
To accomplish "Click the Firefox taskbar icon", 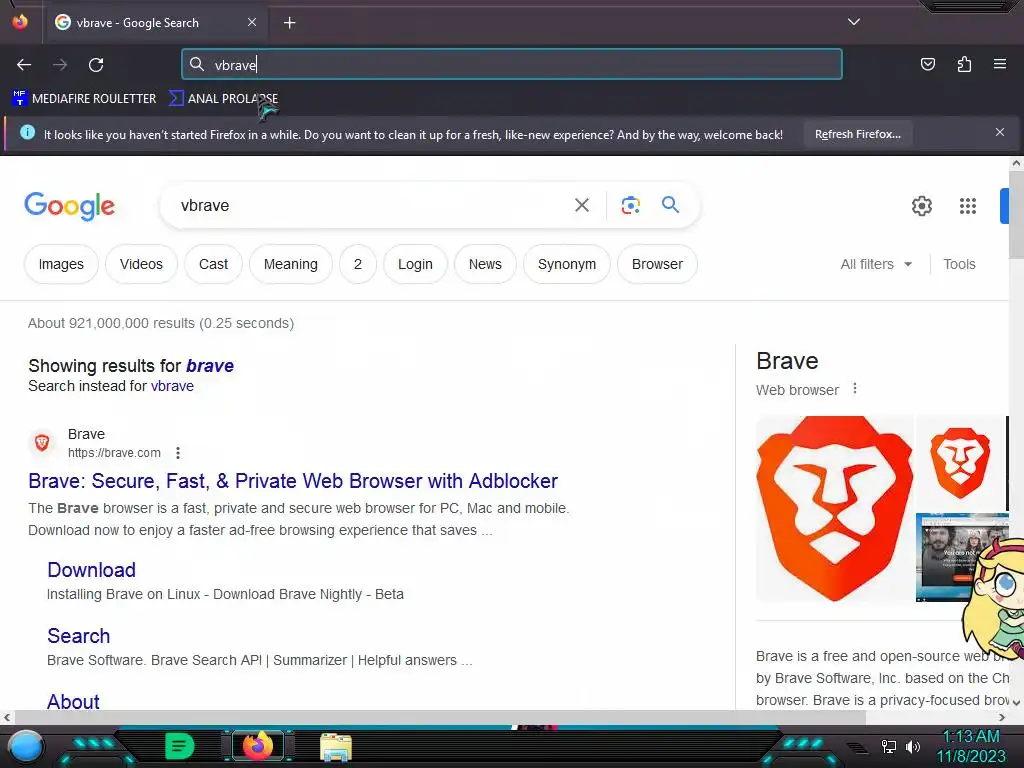I will click(x=257, y=746).
